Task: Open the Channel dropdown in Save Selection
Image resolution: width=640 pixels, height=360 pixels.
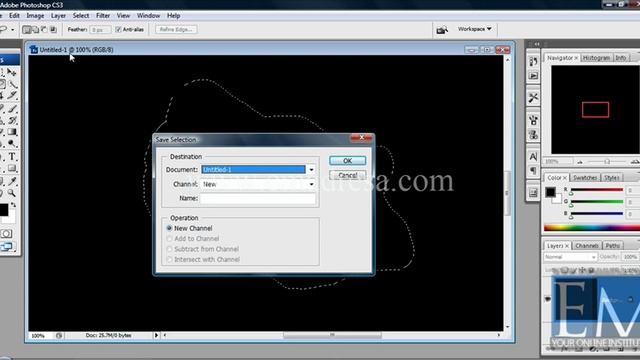Action: click(311, 184)
